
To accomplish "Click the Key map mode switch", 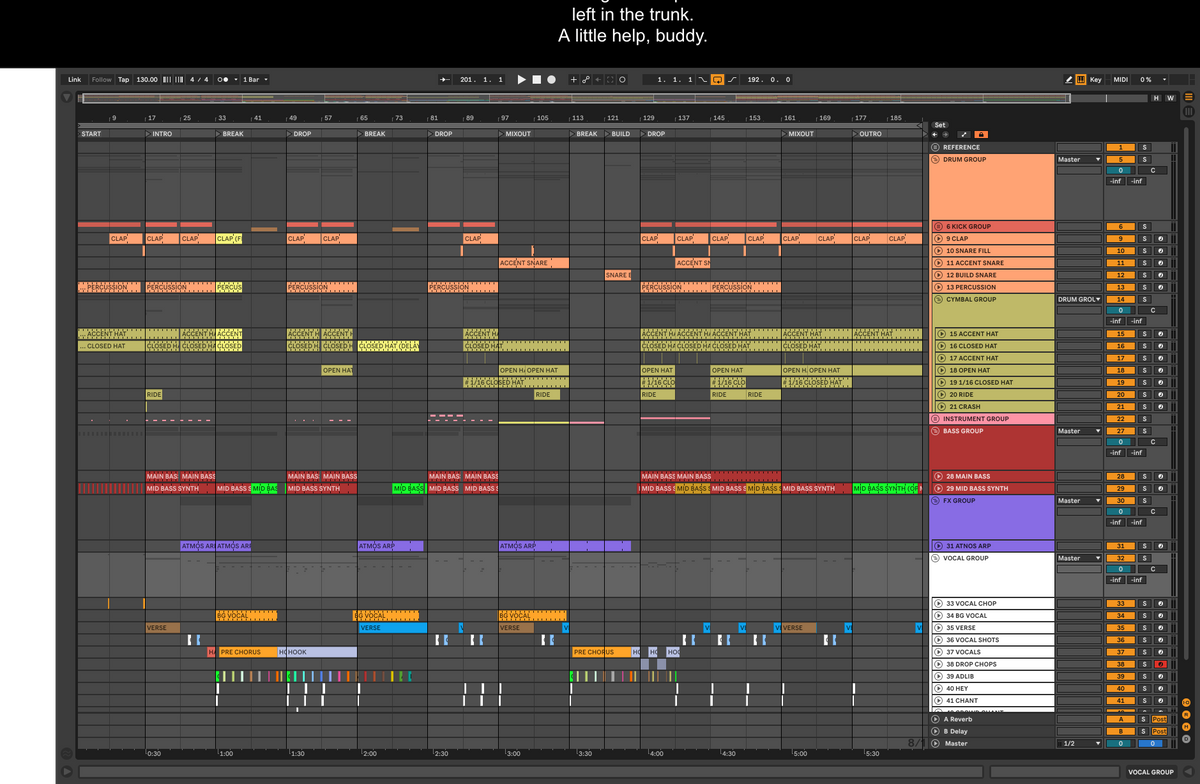I will pyautogui.click(x=1096, y=79).
